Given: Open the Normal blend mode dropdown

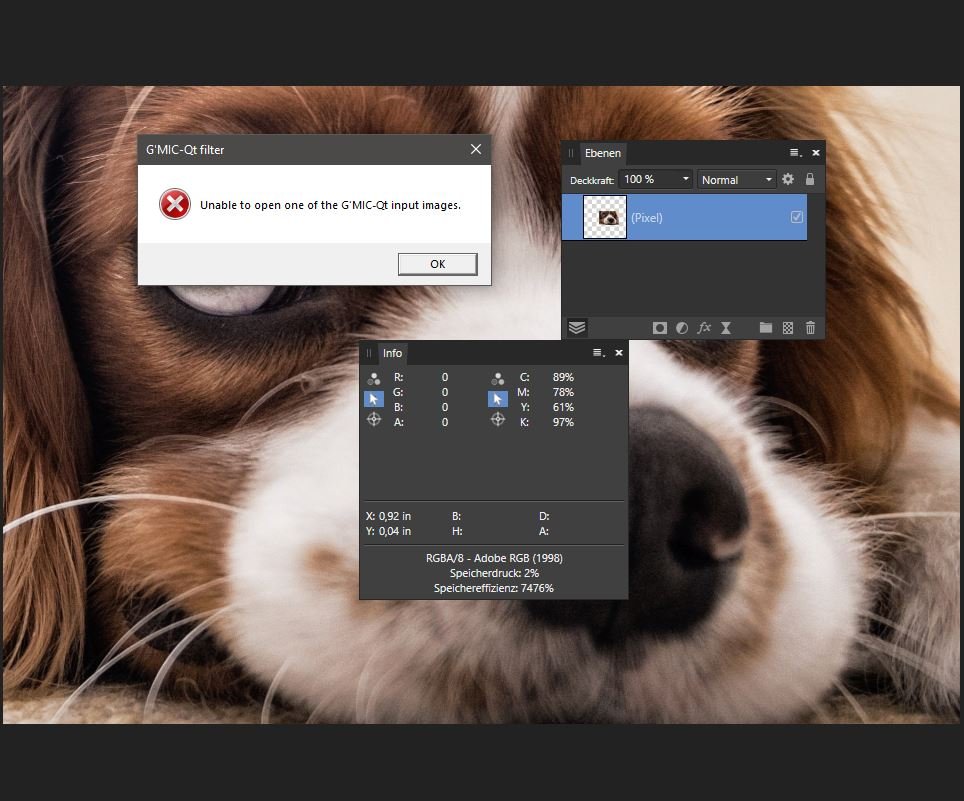Looking at the screenshot, I should pos(736,180).
